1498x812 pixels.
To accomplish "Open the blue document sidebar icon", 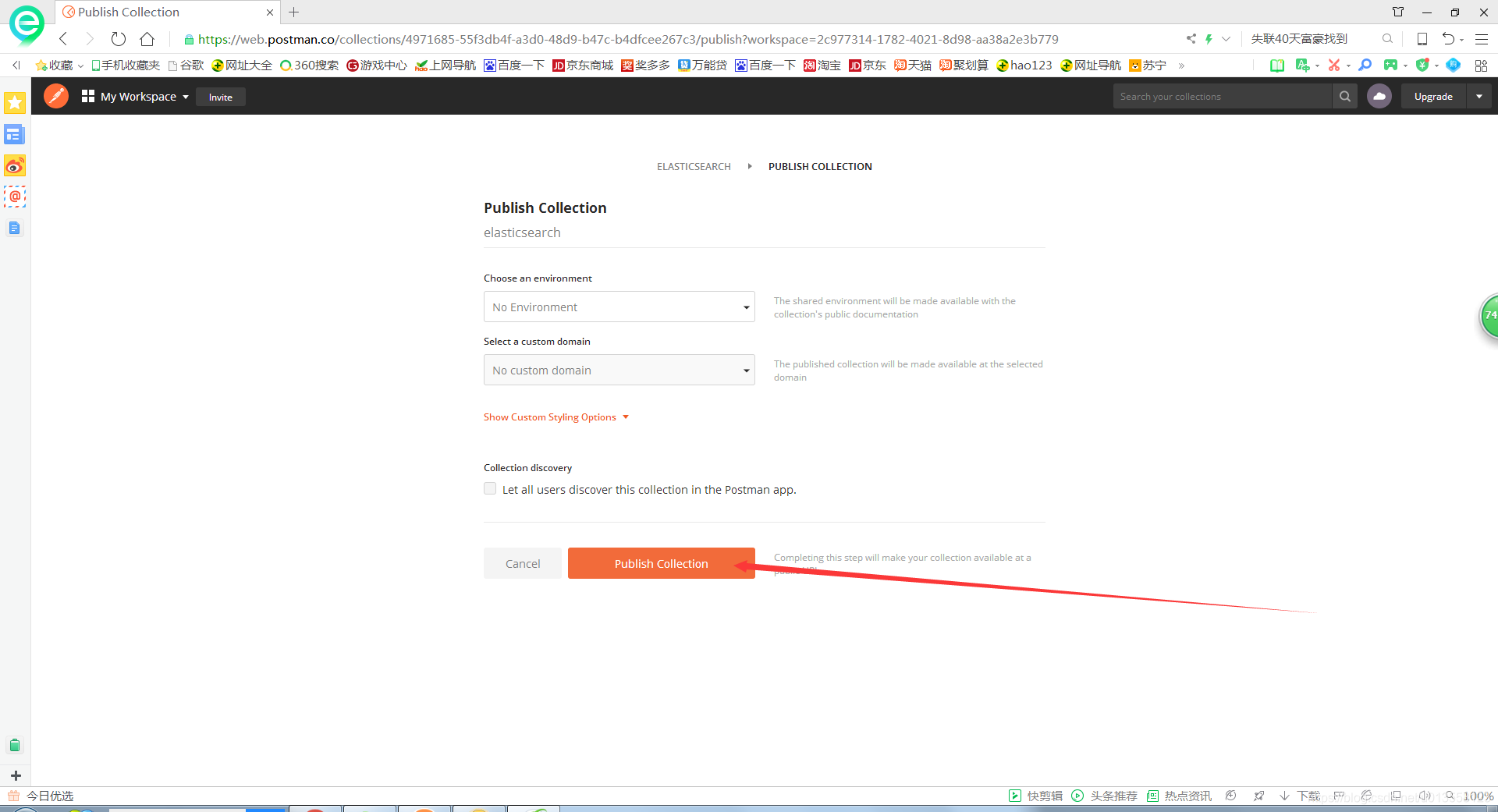I will click(x=15, y=228).
